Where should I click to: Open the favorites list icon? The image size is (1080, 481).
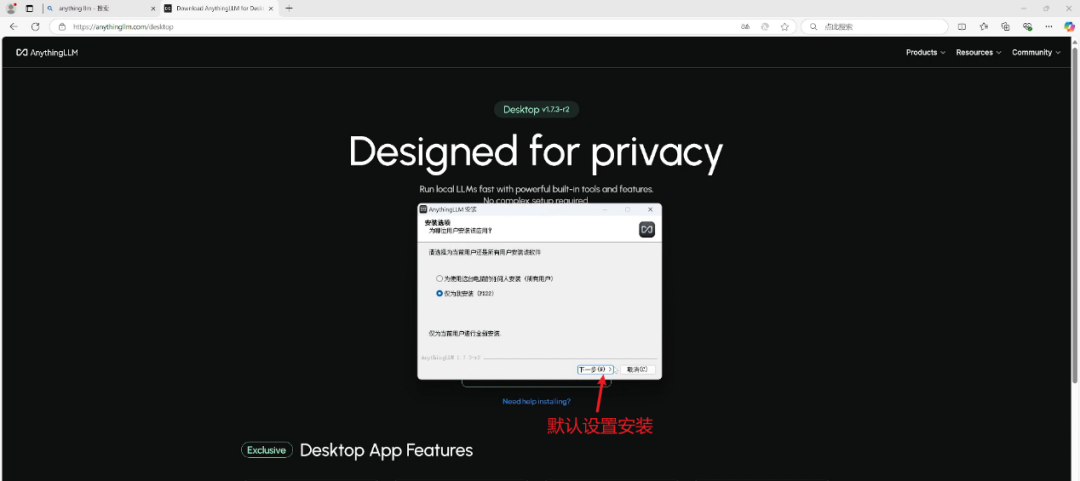tap(984, 26)
